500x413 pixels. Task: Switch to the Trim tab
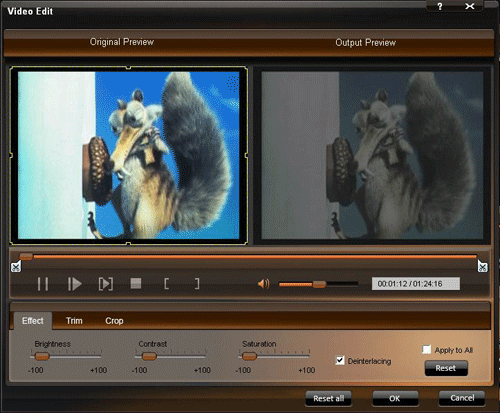click(x=74, y=321)
